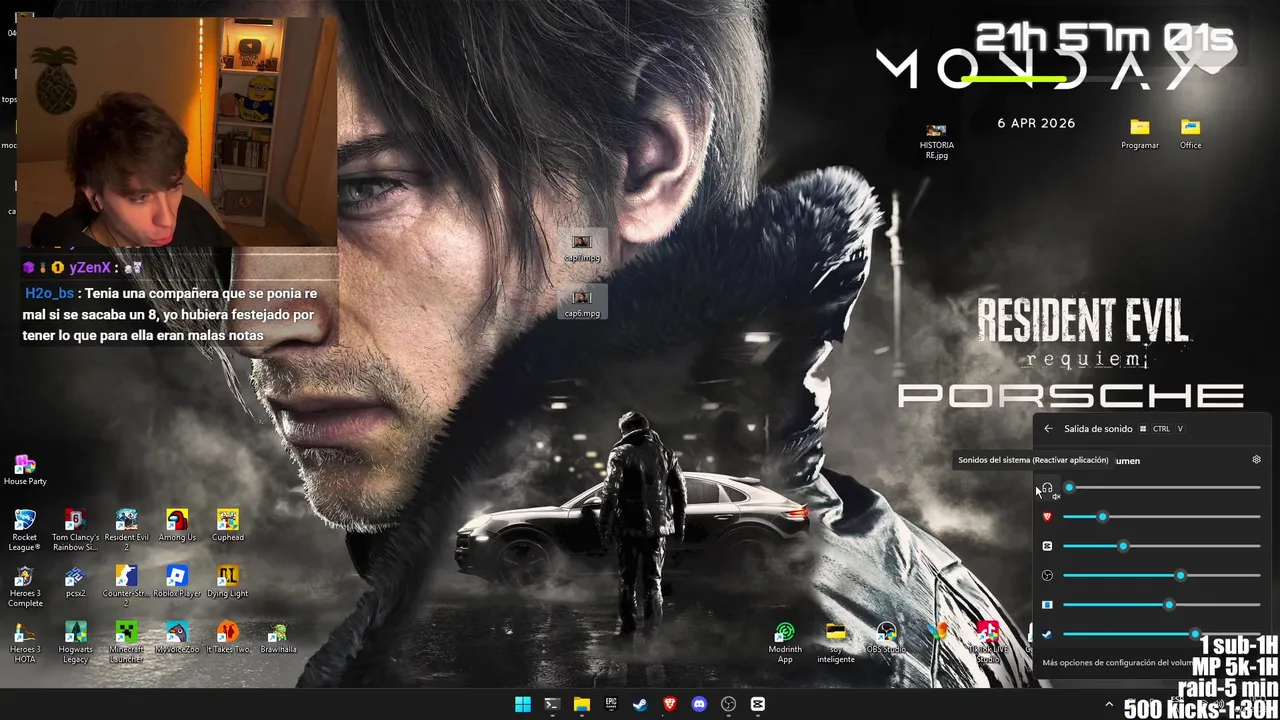
Task: Adjust the Brave volume slider
Action: pos(1162,517)
